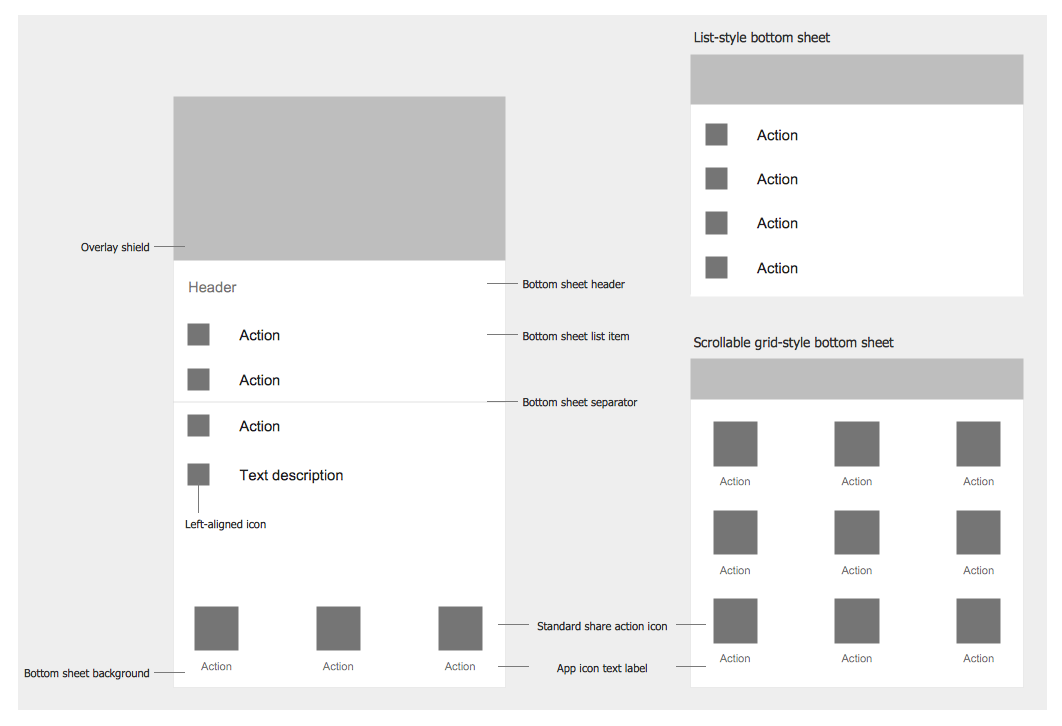Viewport: 1062px width, 726px height.
Task: Tap the middle-row first icon in the Scrollable grid sheet
Action: click(735, 532)
